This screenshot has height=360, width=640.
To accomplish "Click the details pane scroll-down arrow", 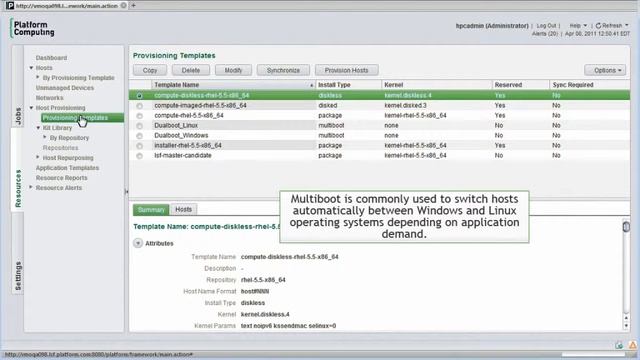I will pyautogui.click(x=626, y=326).
